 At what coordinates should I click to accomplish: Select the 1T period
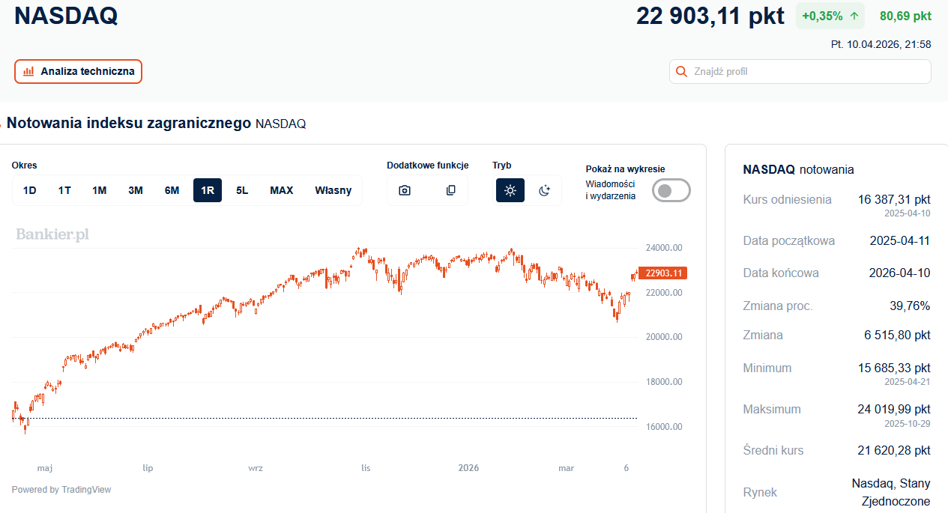65,190
